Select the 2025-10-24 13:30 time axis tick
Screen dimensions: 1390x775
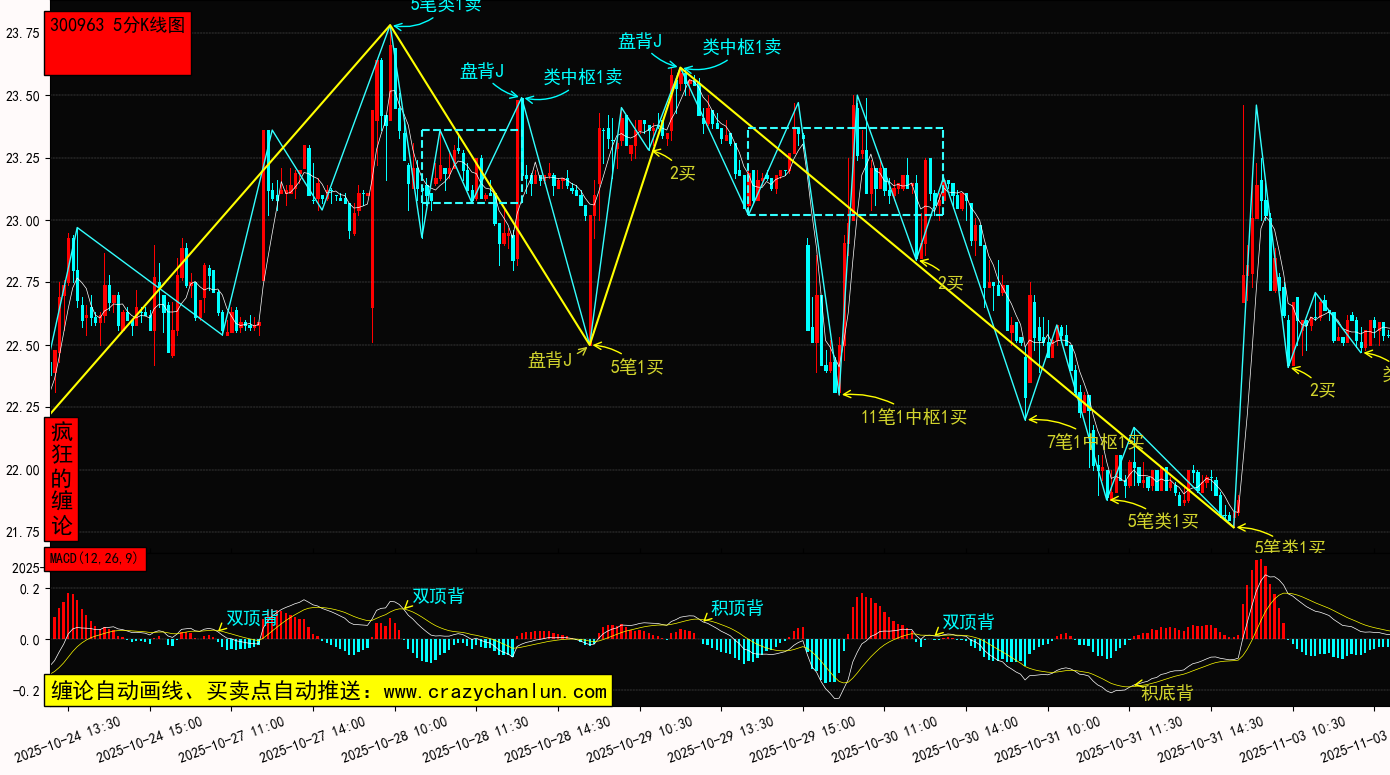click(70, 741)
